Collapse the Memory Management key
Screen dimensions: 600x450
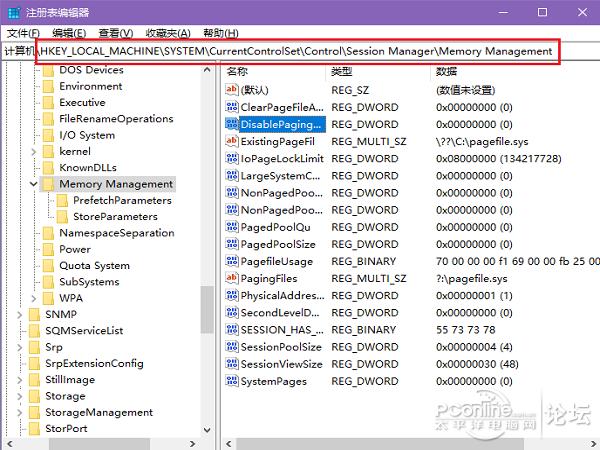[x=34, y=184]
